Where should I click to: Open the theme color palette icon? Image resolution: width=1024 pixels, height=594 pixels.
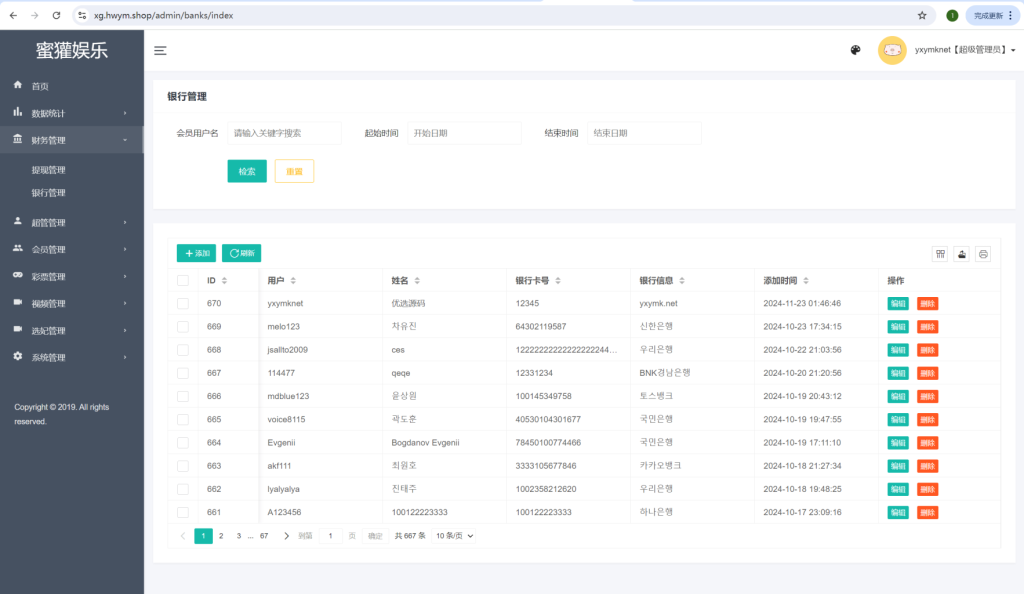[x=856, y=50]
